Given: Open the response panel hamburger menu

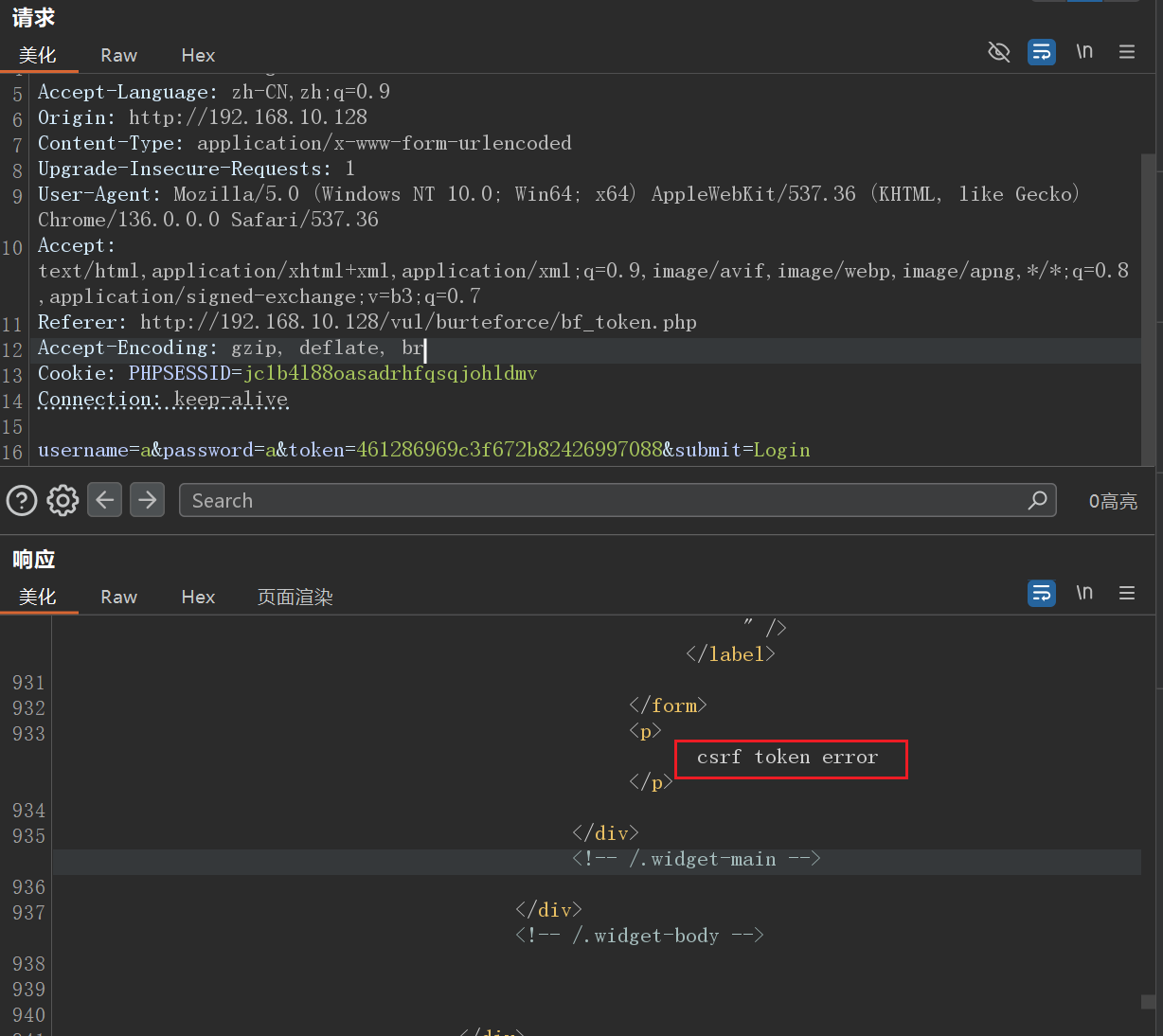Looking at the screenshot, I should point(1127,594).
